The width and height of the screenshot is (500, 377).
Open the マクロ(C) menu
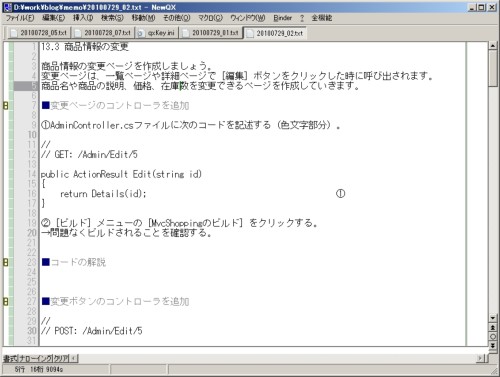[210, 18]
